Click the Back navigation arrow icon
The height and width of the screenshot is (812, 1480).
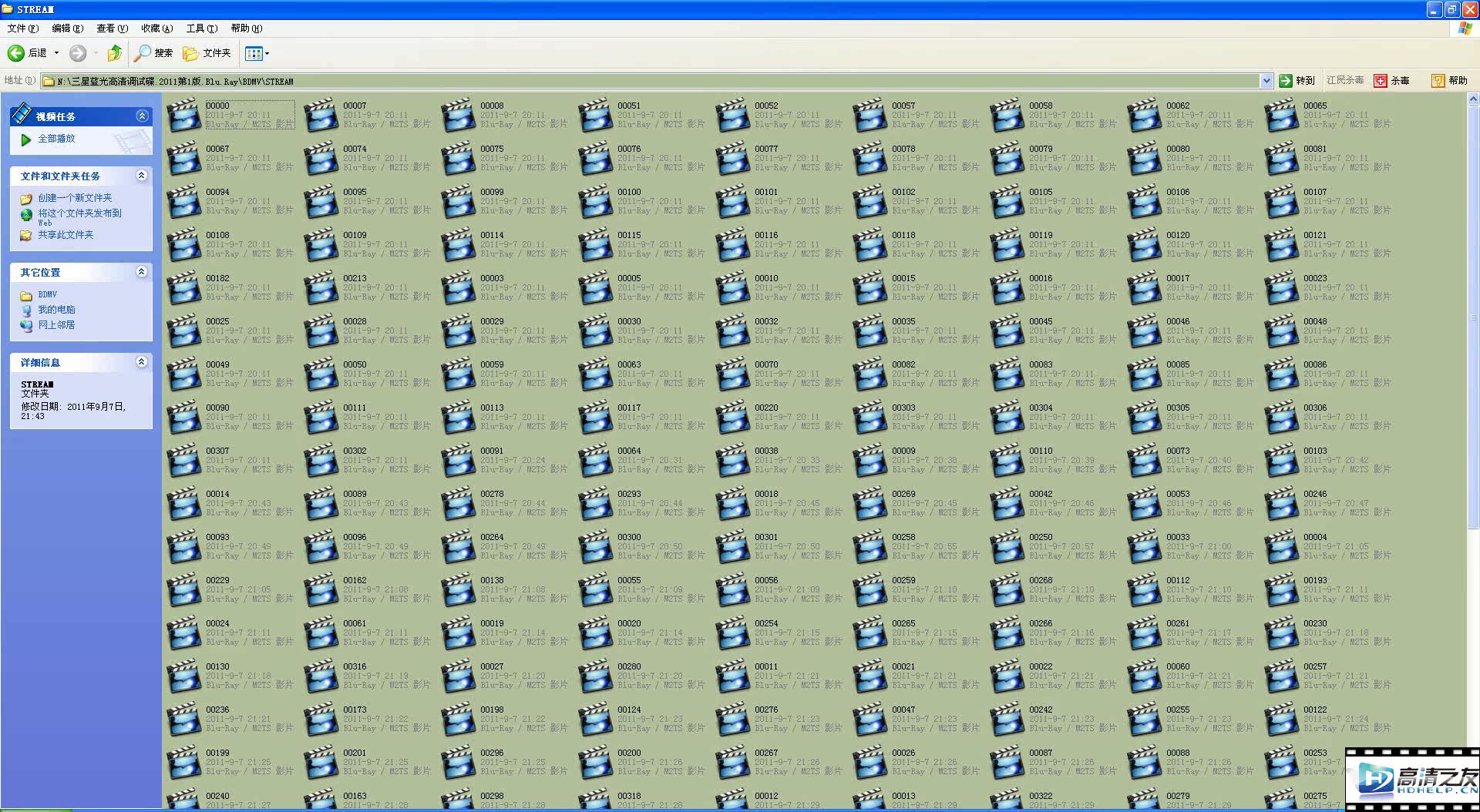[x=16, y=53]
